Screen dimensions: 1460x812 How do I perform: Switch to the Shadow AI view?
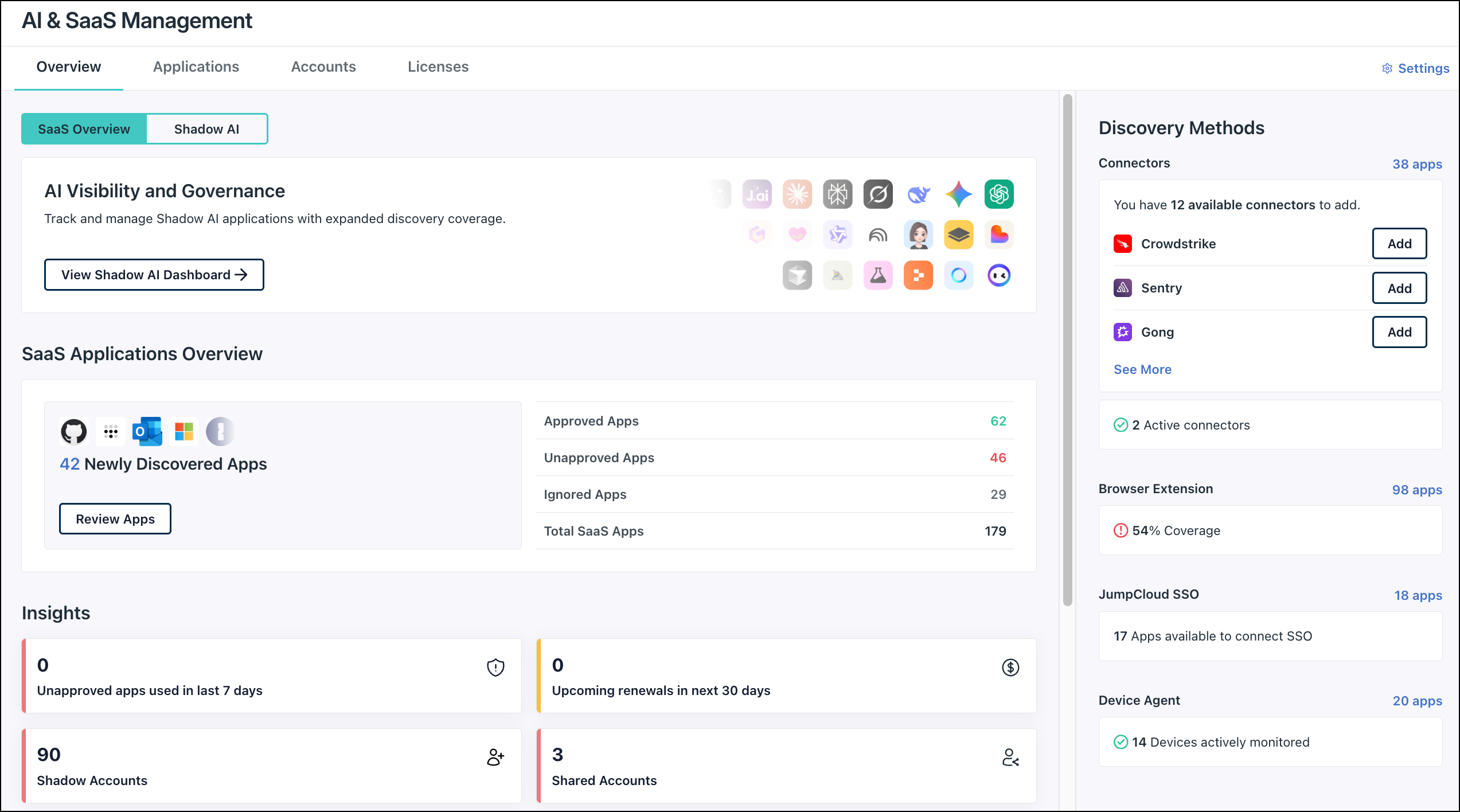[207, 128]
